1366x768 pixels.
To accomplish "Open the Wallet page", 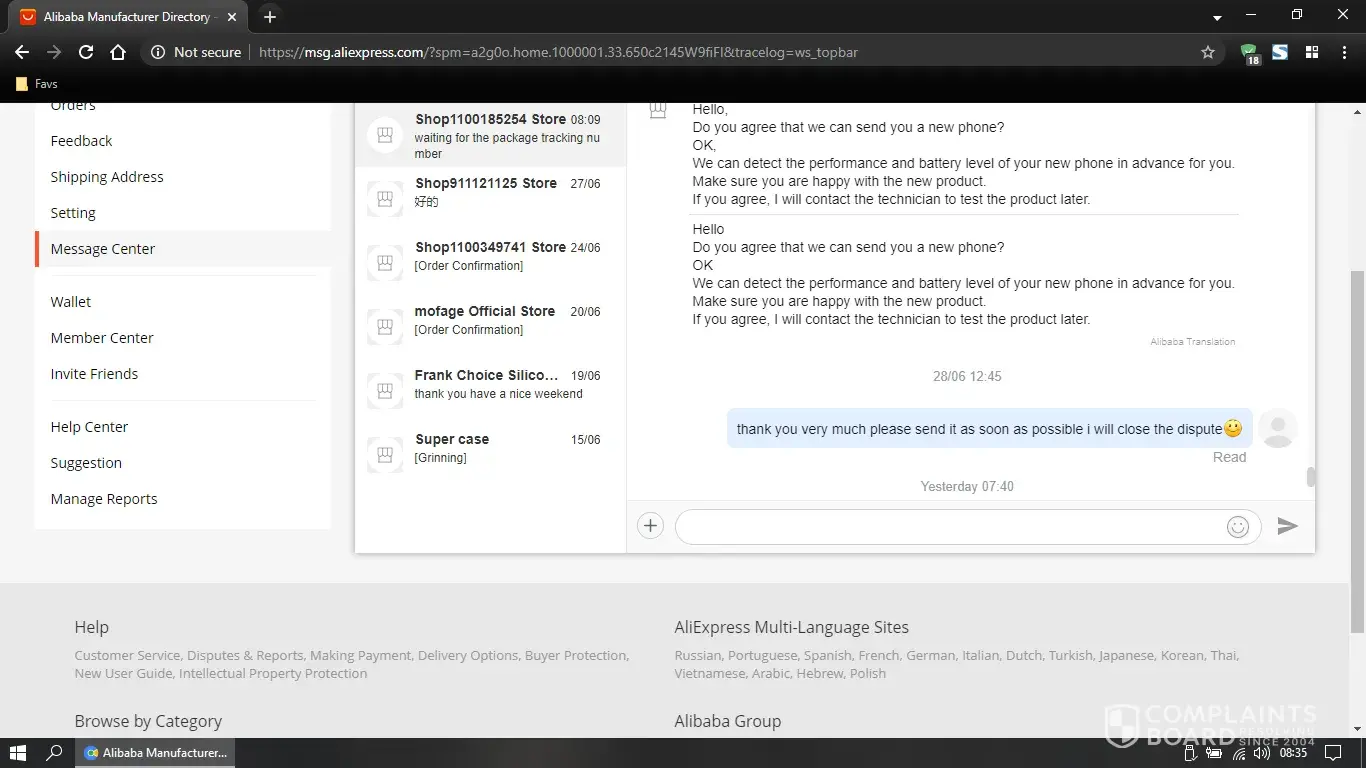I will pyautogui.click(x=71, y=302).
